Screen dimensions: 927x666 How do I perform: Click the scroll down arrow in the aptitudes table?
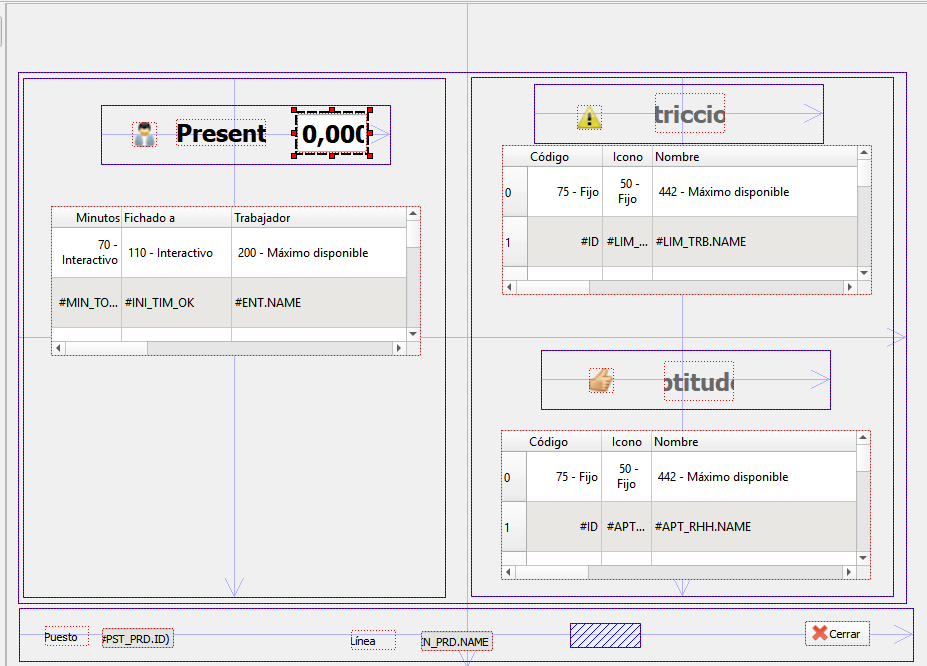(x=863, y=558)
